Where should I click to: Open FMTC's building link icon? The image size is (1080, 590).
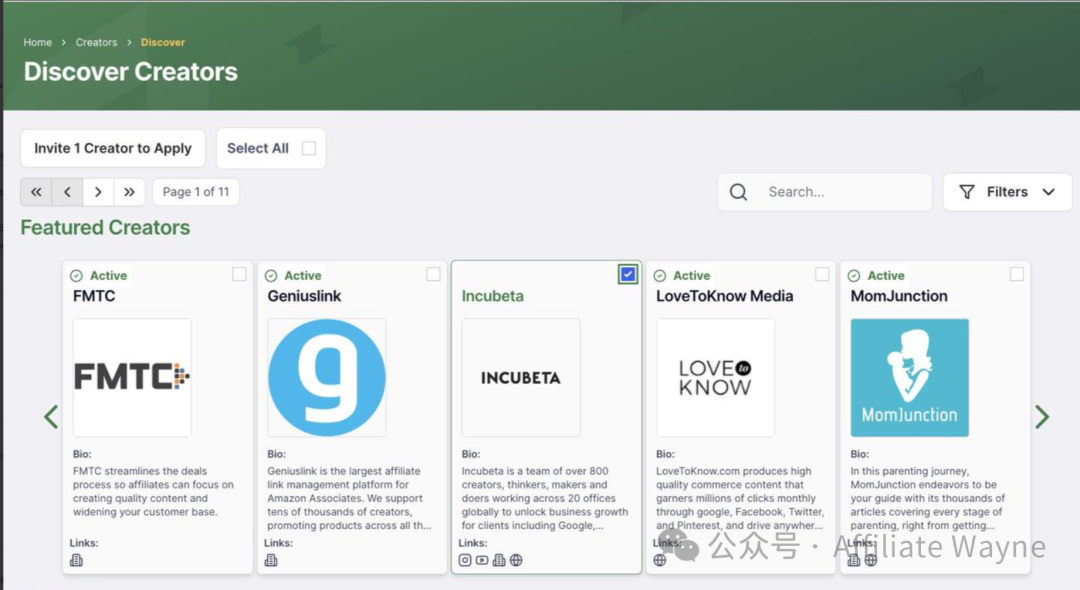76,560
